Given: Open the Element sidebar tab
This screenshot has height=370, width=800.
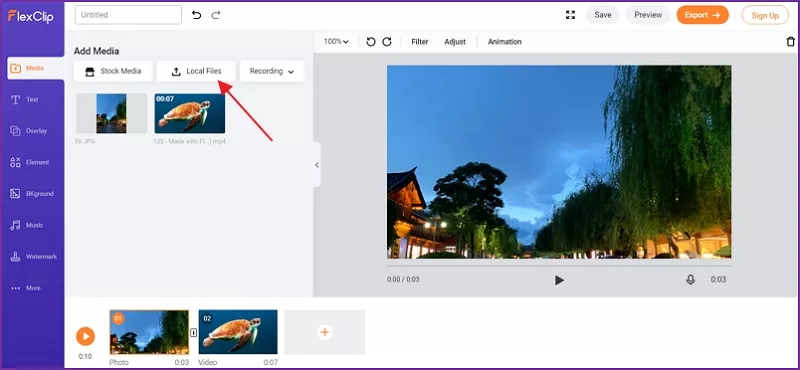Looking at the screenshot, I should coord(30,162).
